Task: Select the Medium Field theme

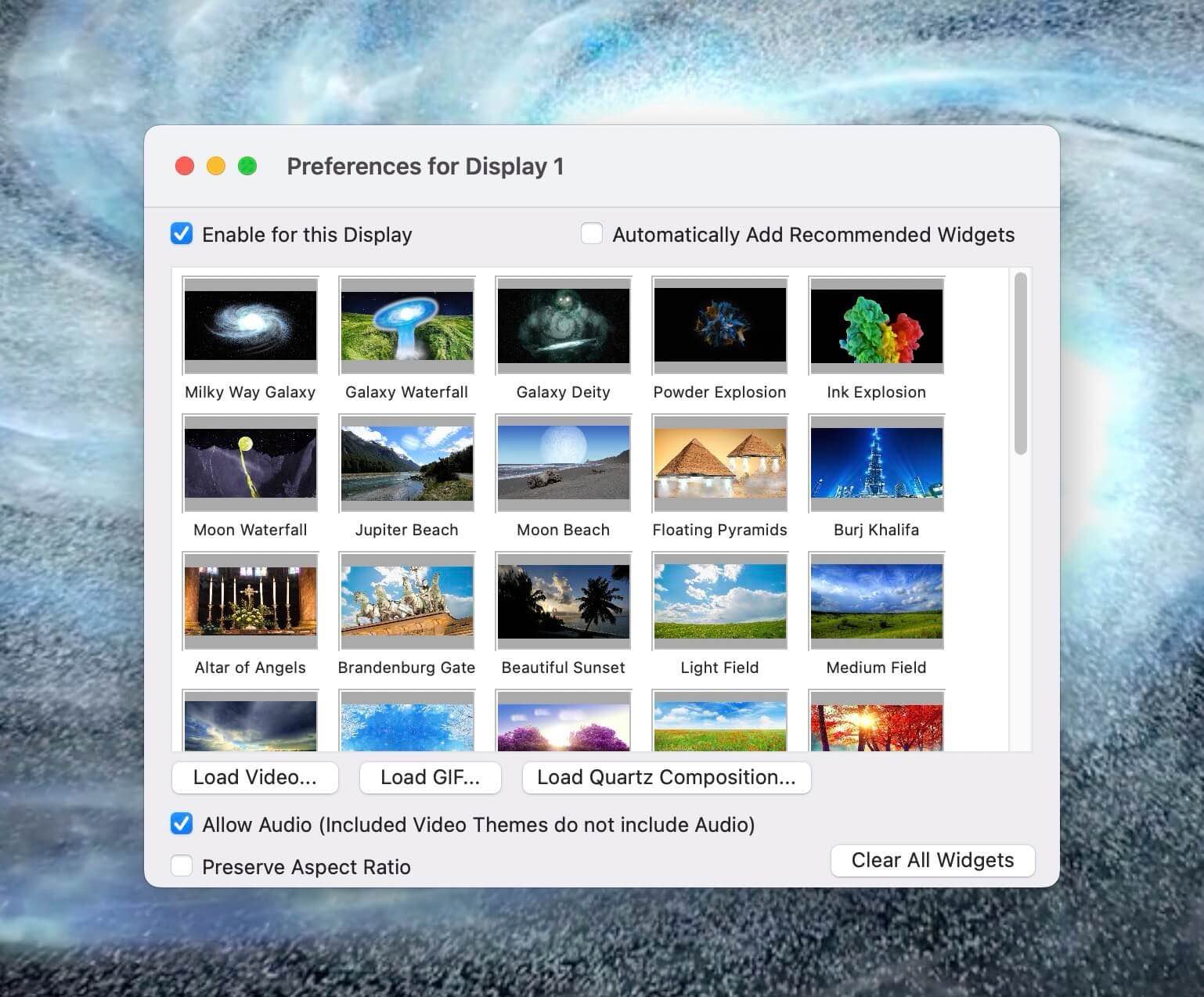Action: point(876,602)
